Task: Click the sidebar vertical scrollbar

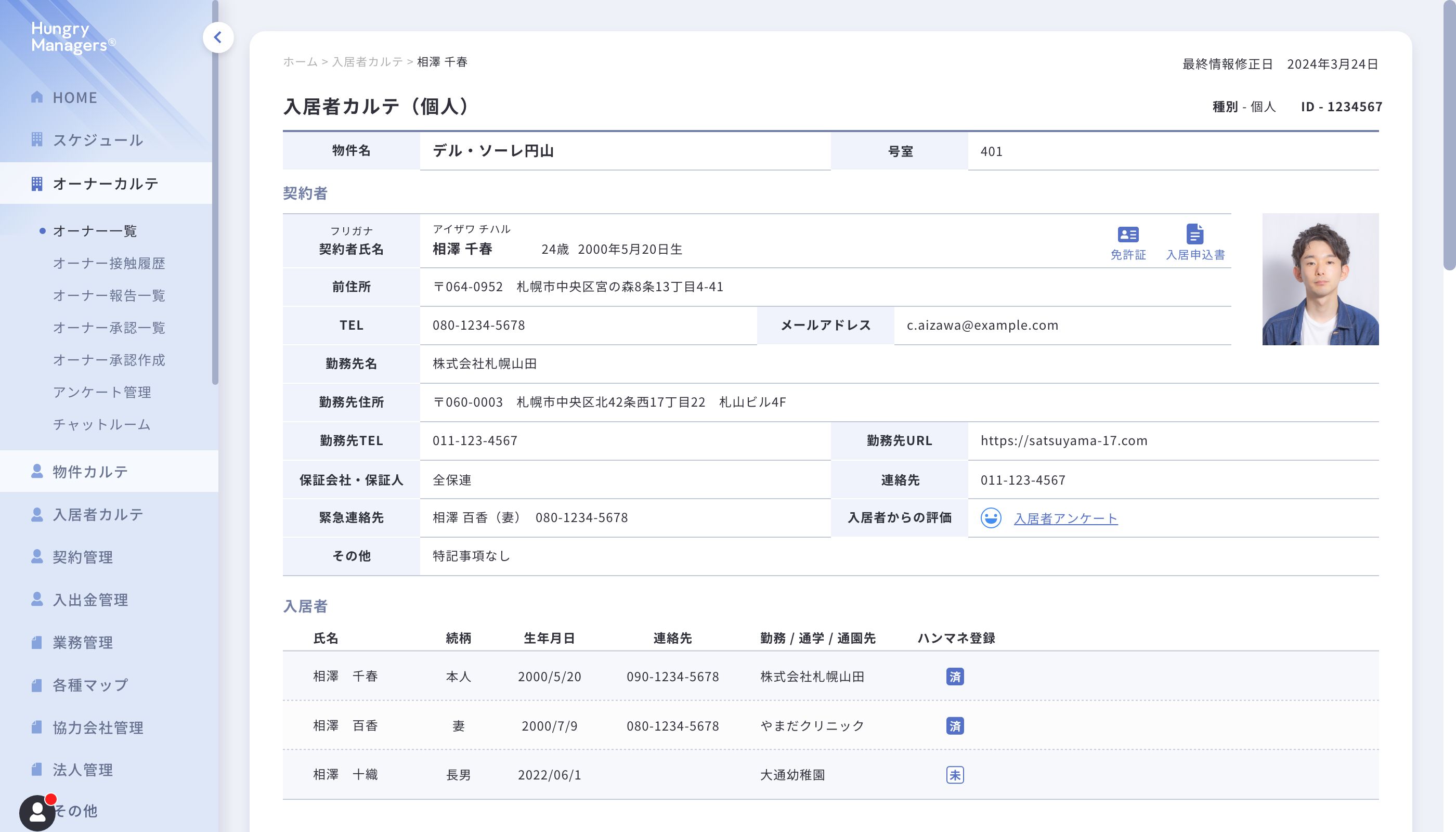Action: coord(215,229)
